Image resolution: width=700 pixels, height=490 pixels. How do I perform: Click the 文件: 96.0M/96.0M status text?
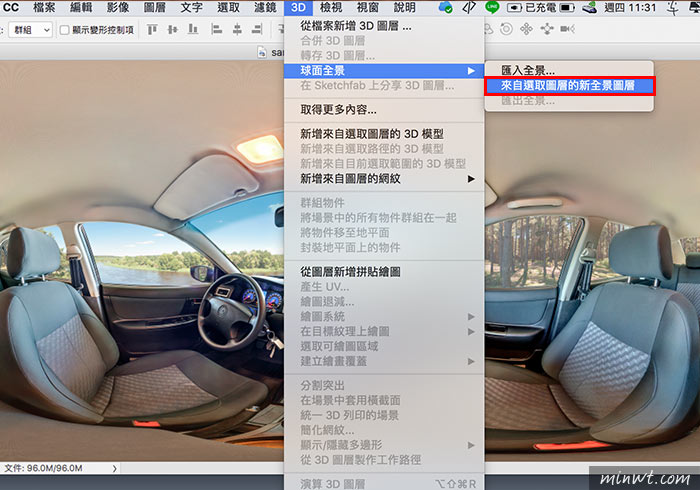43,468
